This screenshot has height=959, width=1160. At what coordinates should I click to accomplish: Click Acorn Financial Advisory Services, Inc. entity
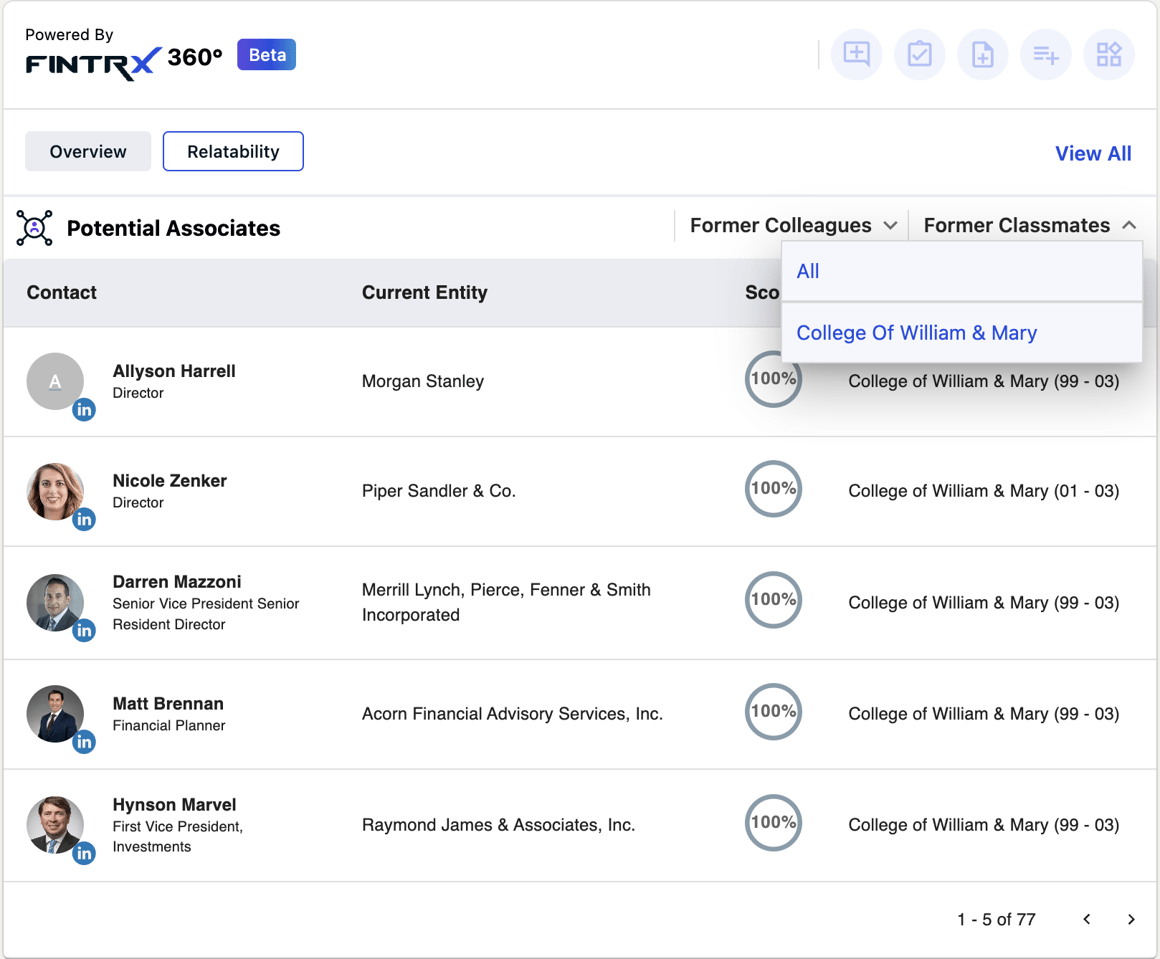pos(512,714)
